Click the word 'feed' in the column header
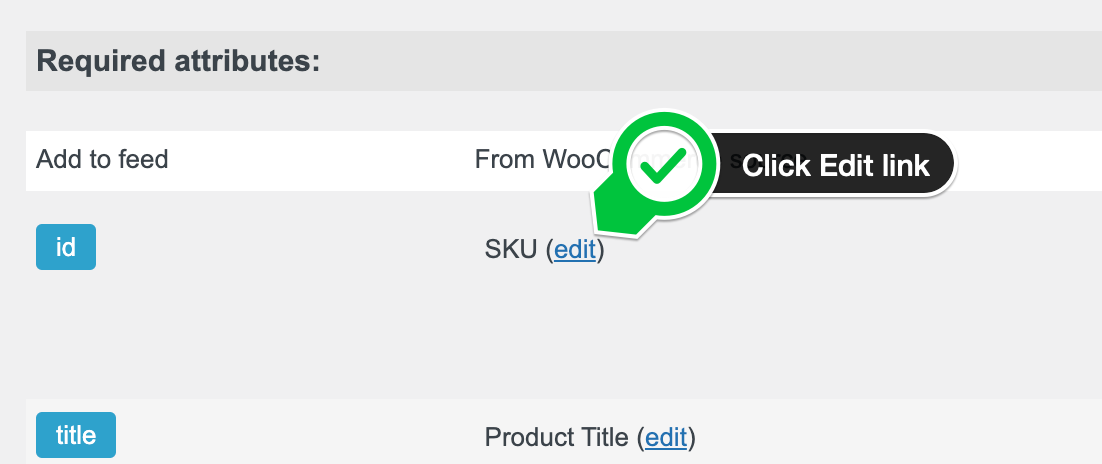This screenshot has height=464, width=1102. pyautogui.click(x=145, y=159)
